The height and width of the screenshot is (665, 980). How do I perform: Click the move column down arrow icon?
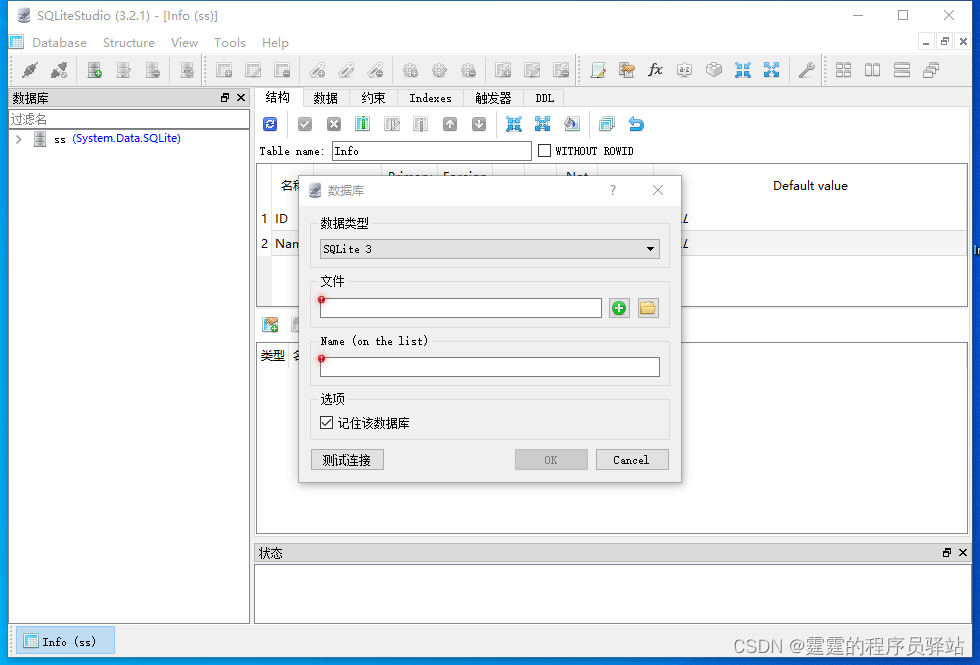[479, 124]
